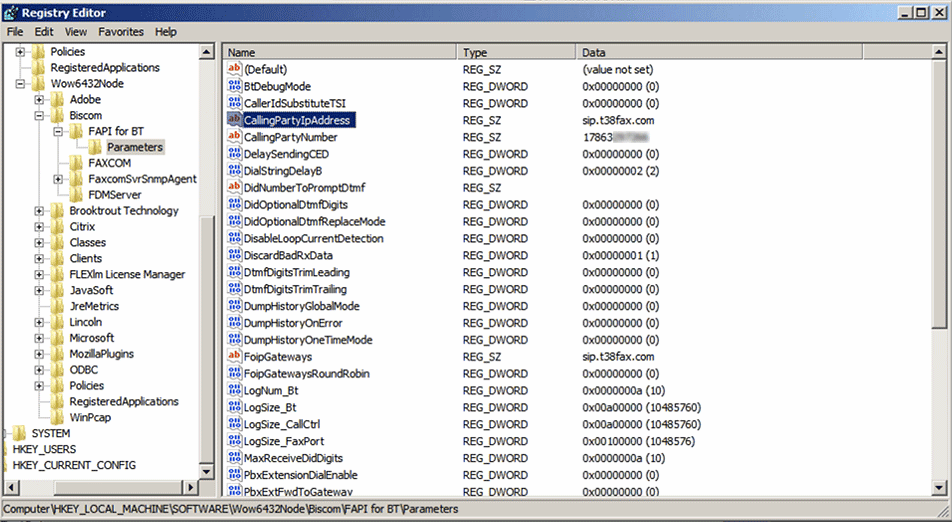This screenshot has width=952, height=522.
Task: Click the DialStringDelayB value icon
Action: pos(234,171)
